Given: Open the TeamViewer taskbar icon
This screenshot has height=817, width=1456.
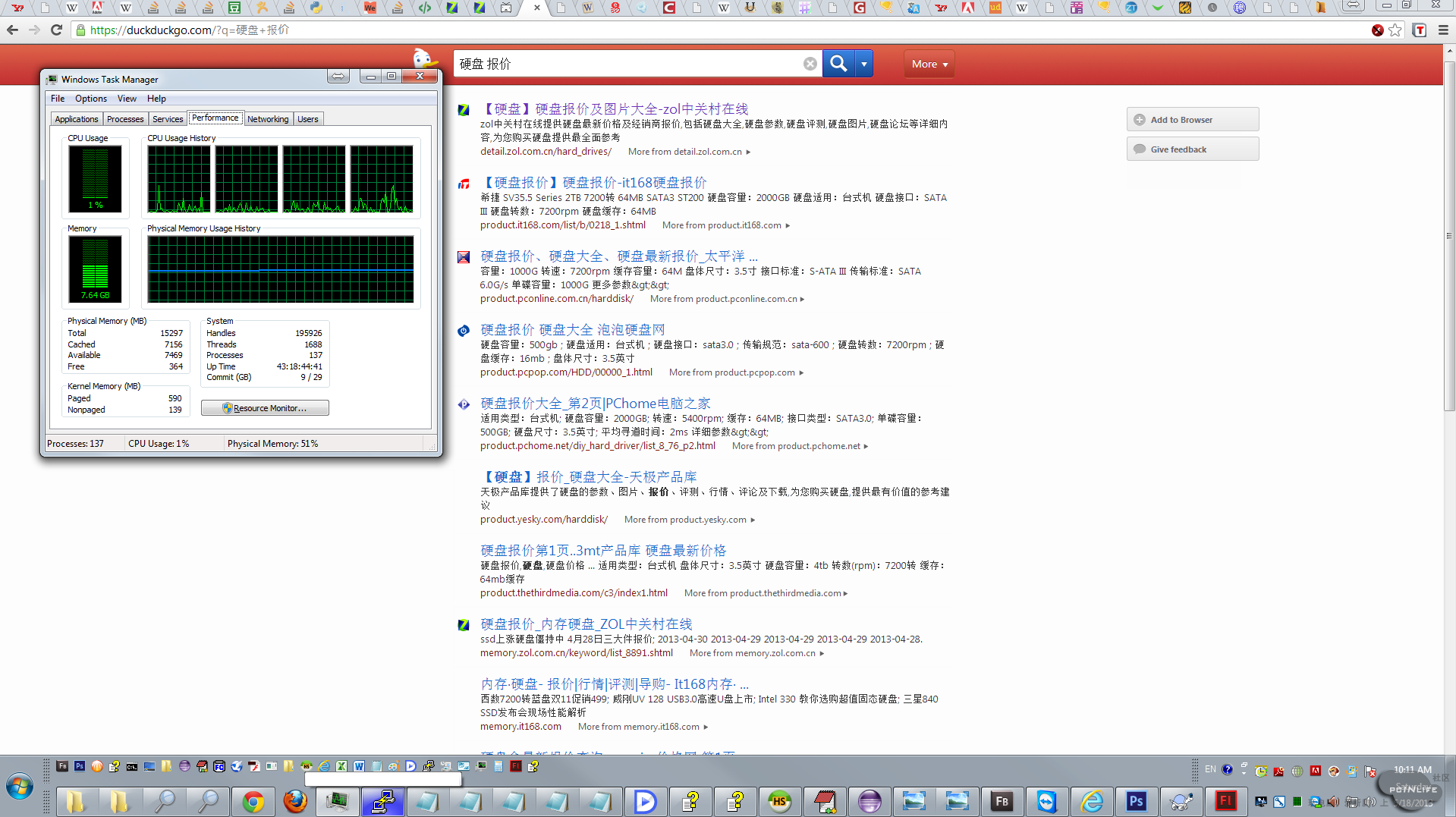Looking at the screenshot, I should [x=1046, y=801].
